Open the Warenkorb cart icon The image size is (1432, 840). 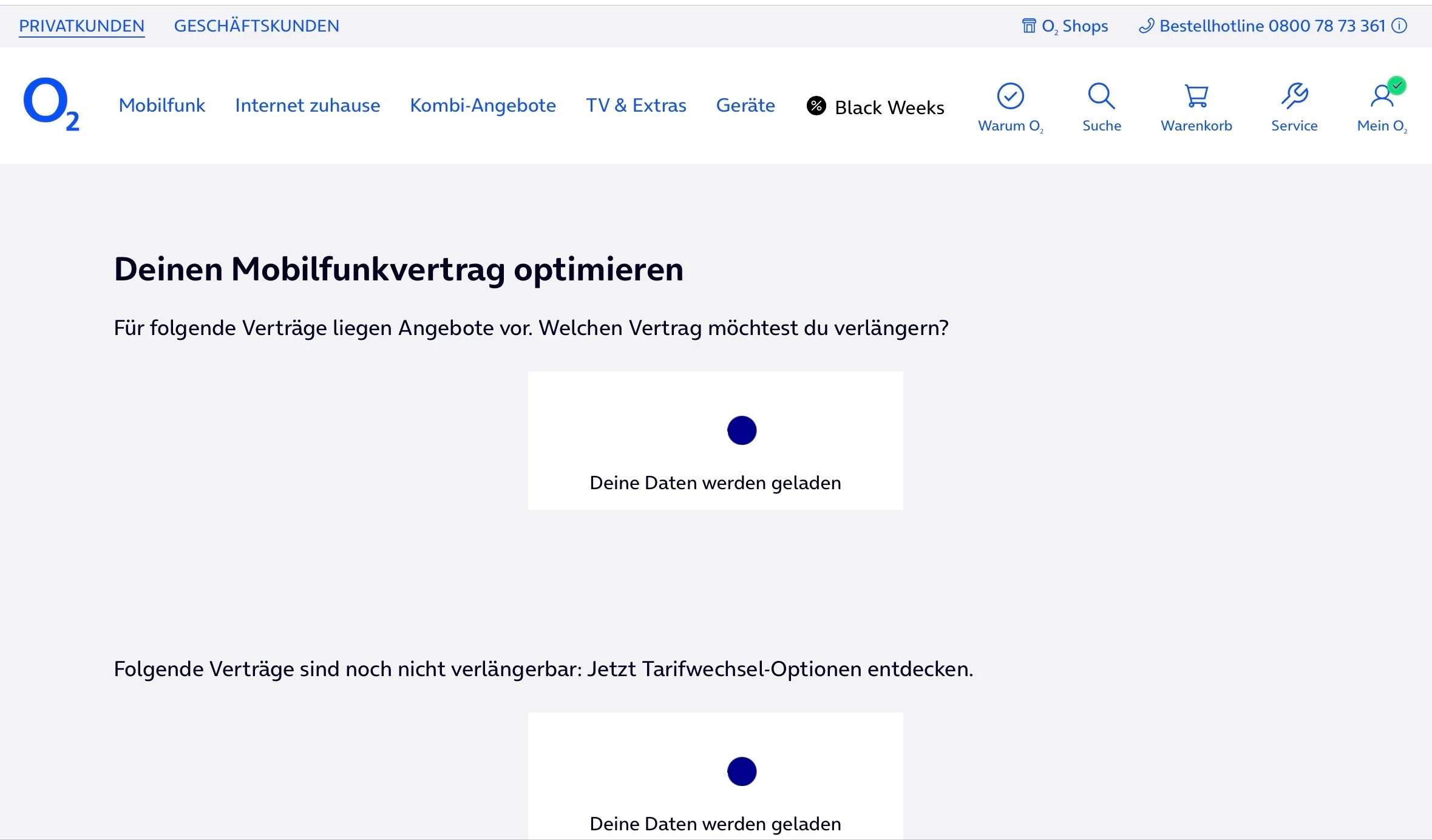(1196, 96)
